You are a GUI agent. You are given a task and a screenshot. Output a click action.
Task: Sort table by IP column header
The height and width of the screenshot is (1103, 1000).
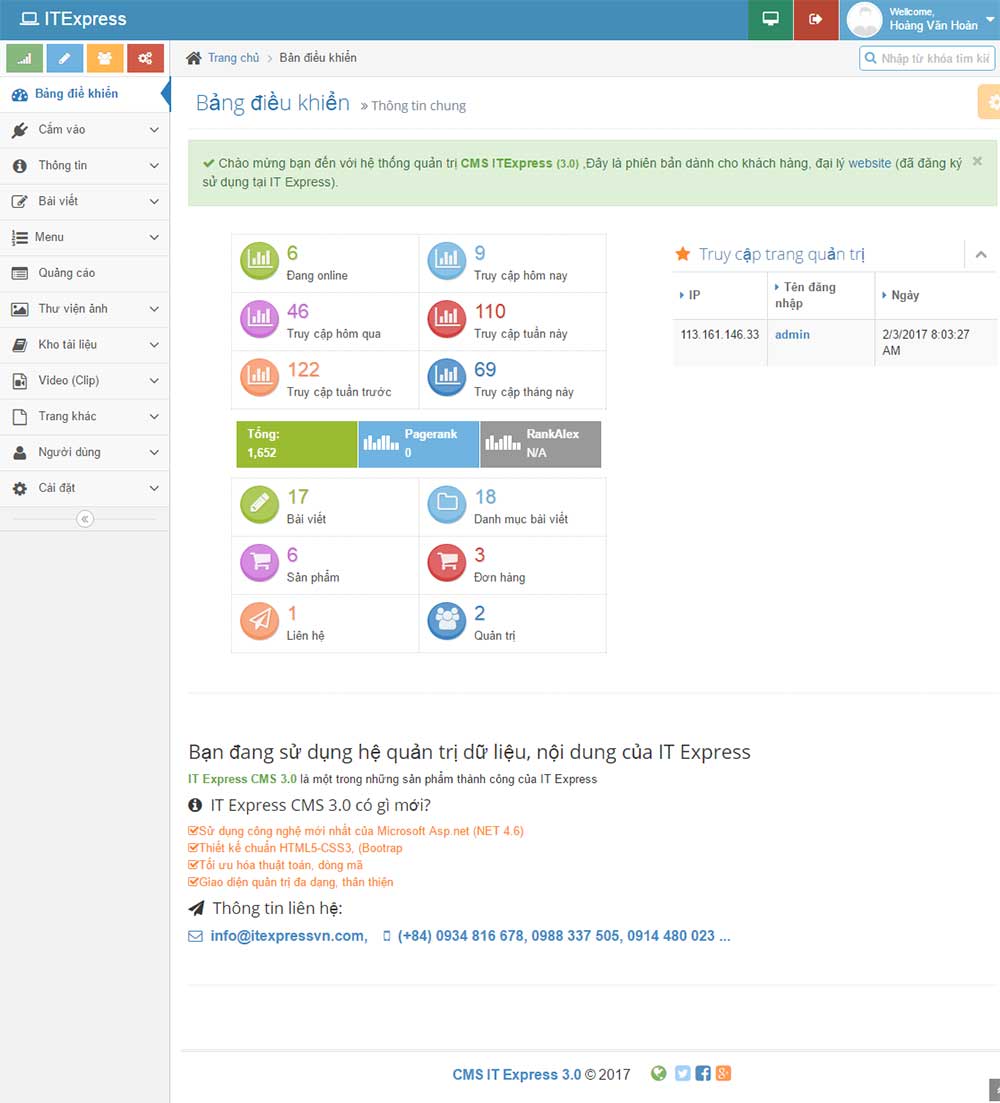[719, 295]
